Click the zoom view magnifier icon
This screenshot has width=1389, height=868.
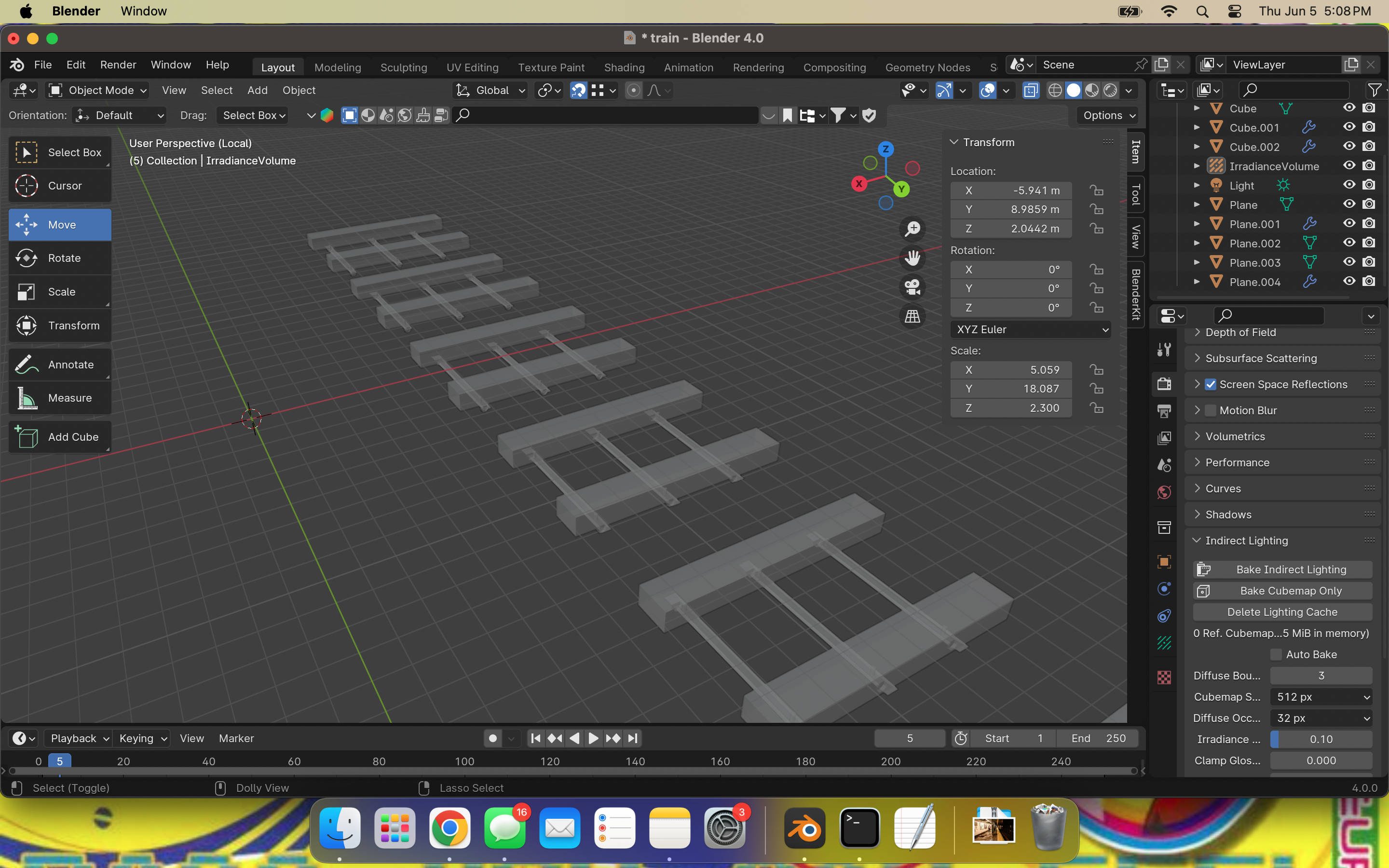[x=912, y=229]
